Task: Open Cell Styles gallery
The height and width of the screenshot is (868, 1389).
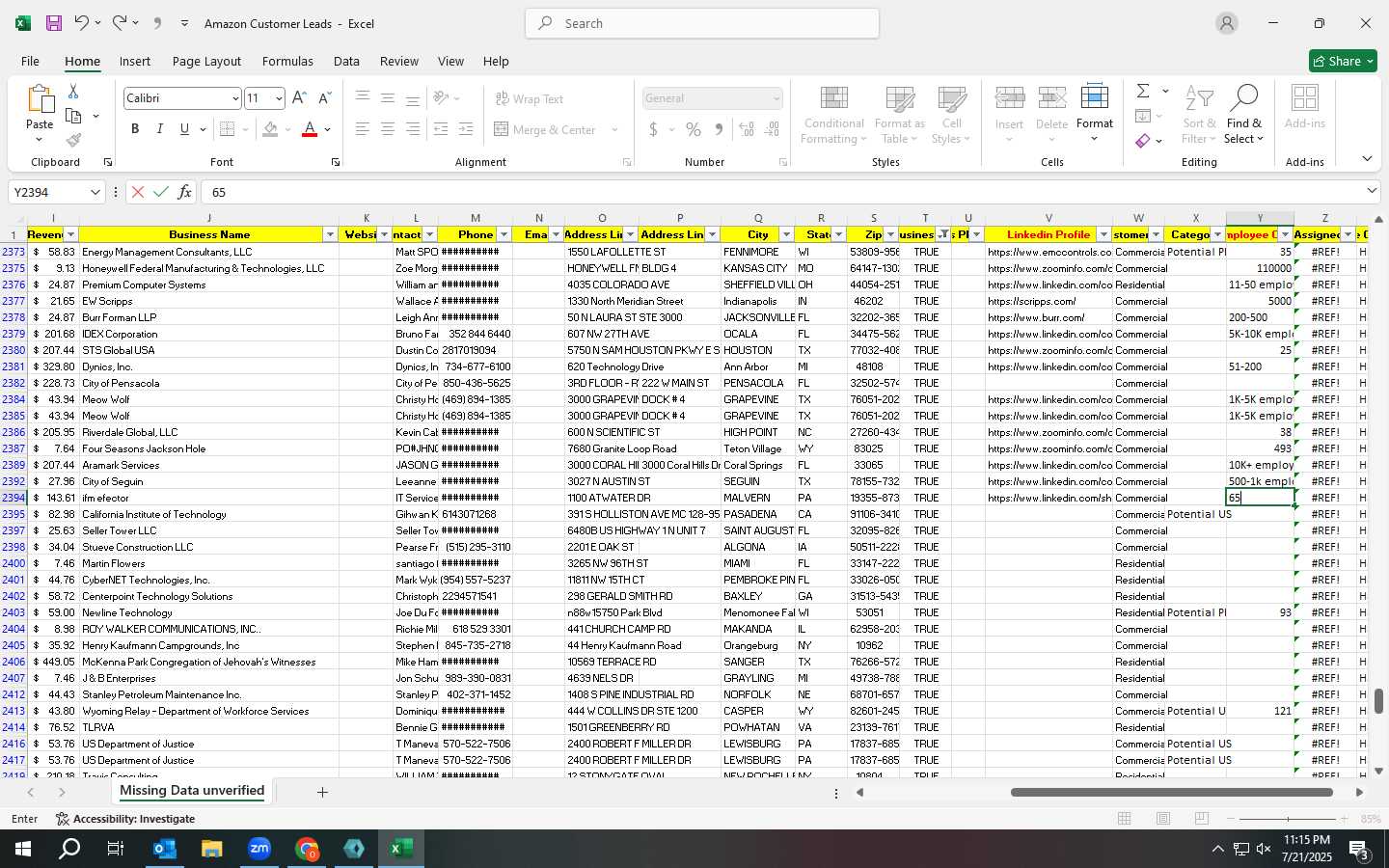Action: pyautogui.click(x=951, y=116)
